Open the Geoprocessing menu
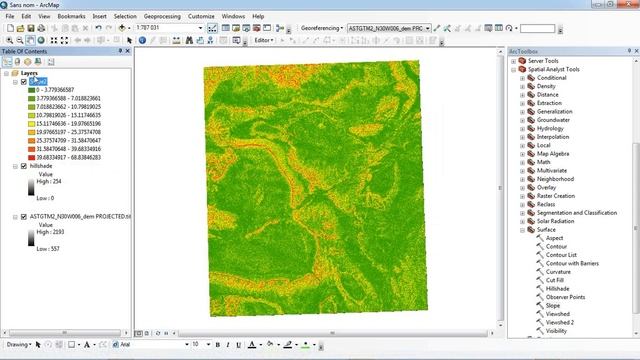Viewport: 640px width, 360px height. click(162, 16)
